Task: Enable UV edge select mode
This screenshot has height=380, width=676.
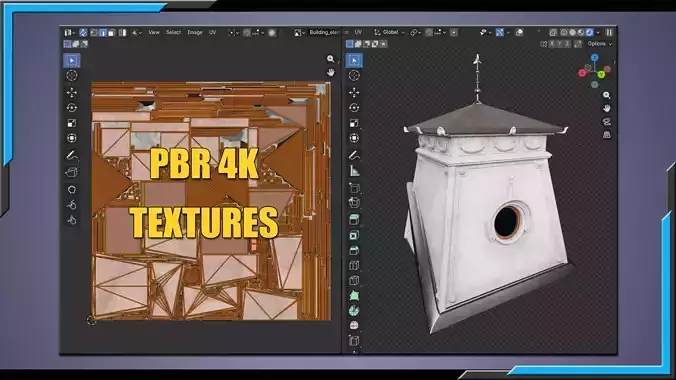Action: coord(103,32)
